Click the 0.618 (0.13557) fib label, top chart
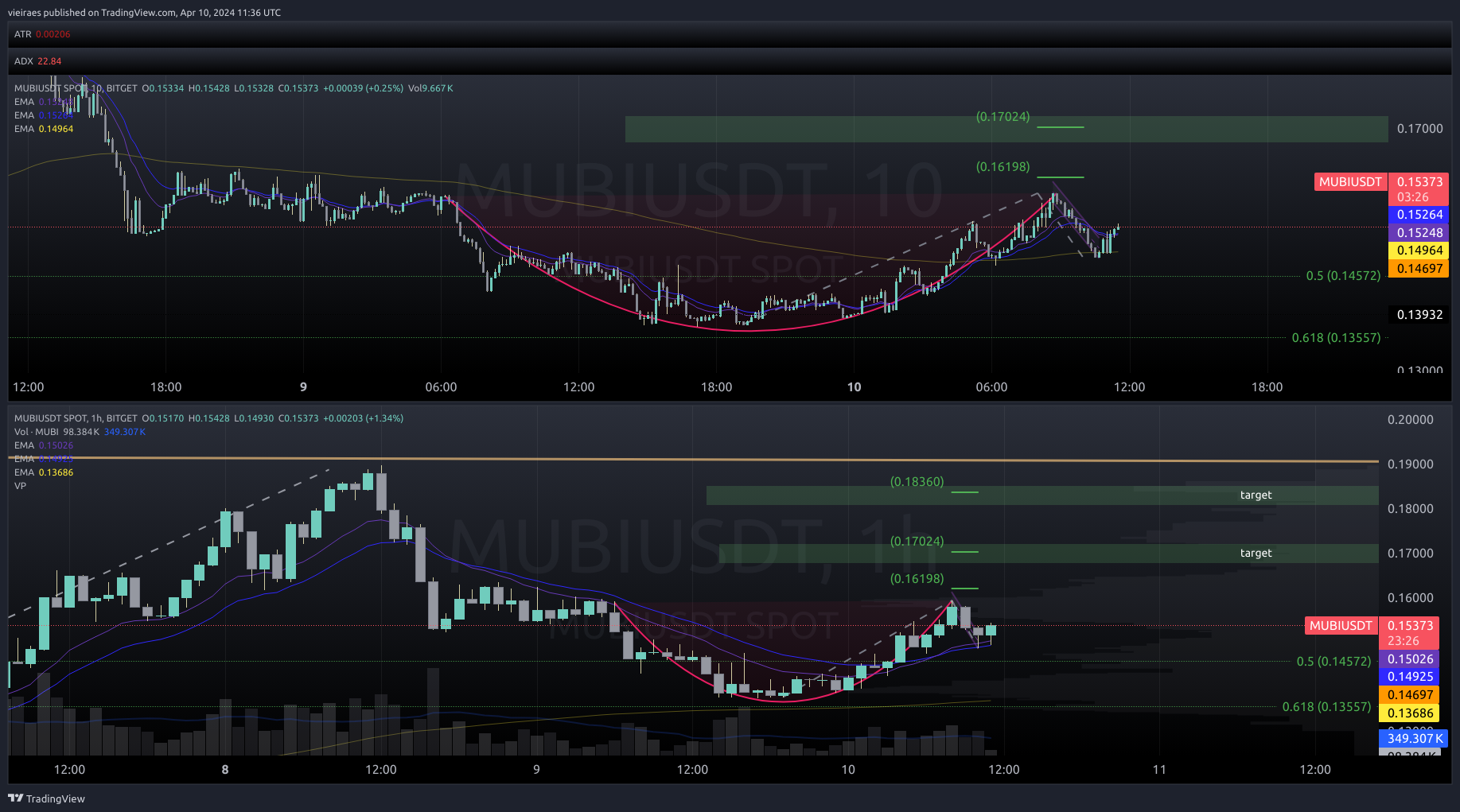 pos(1336,338)
